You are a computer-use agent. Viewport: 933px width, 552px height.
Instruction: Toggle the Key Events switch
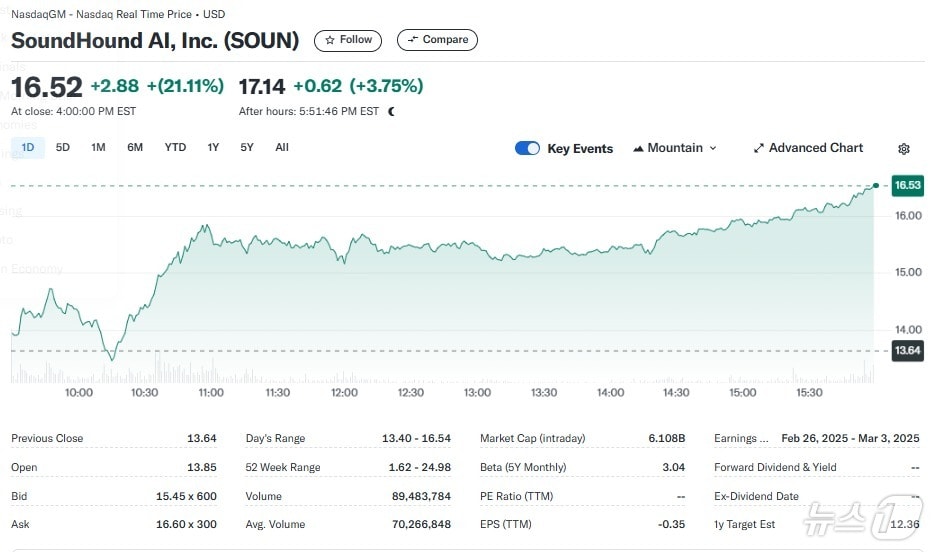click(x=527, y=148)
